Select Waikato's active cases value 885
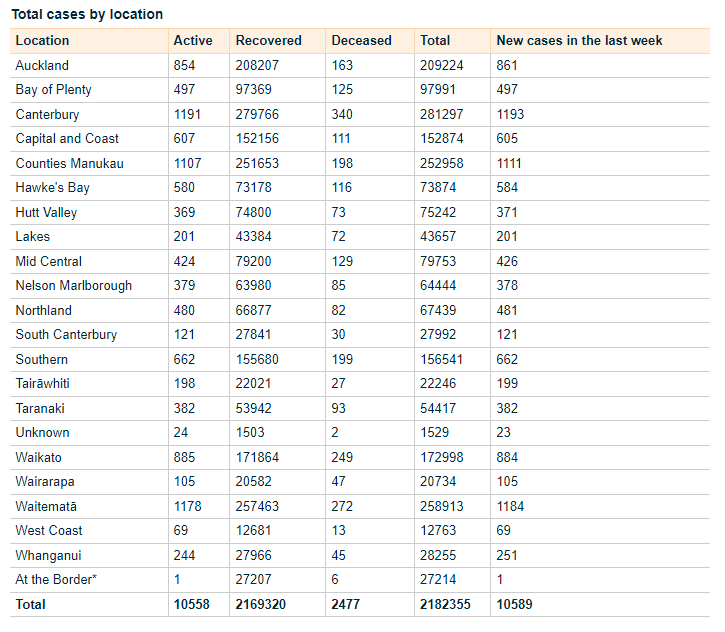Viewport: 725px width, 632px height. click(x=185, y=457)
